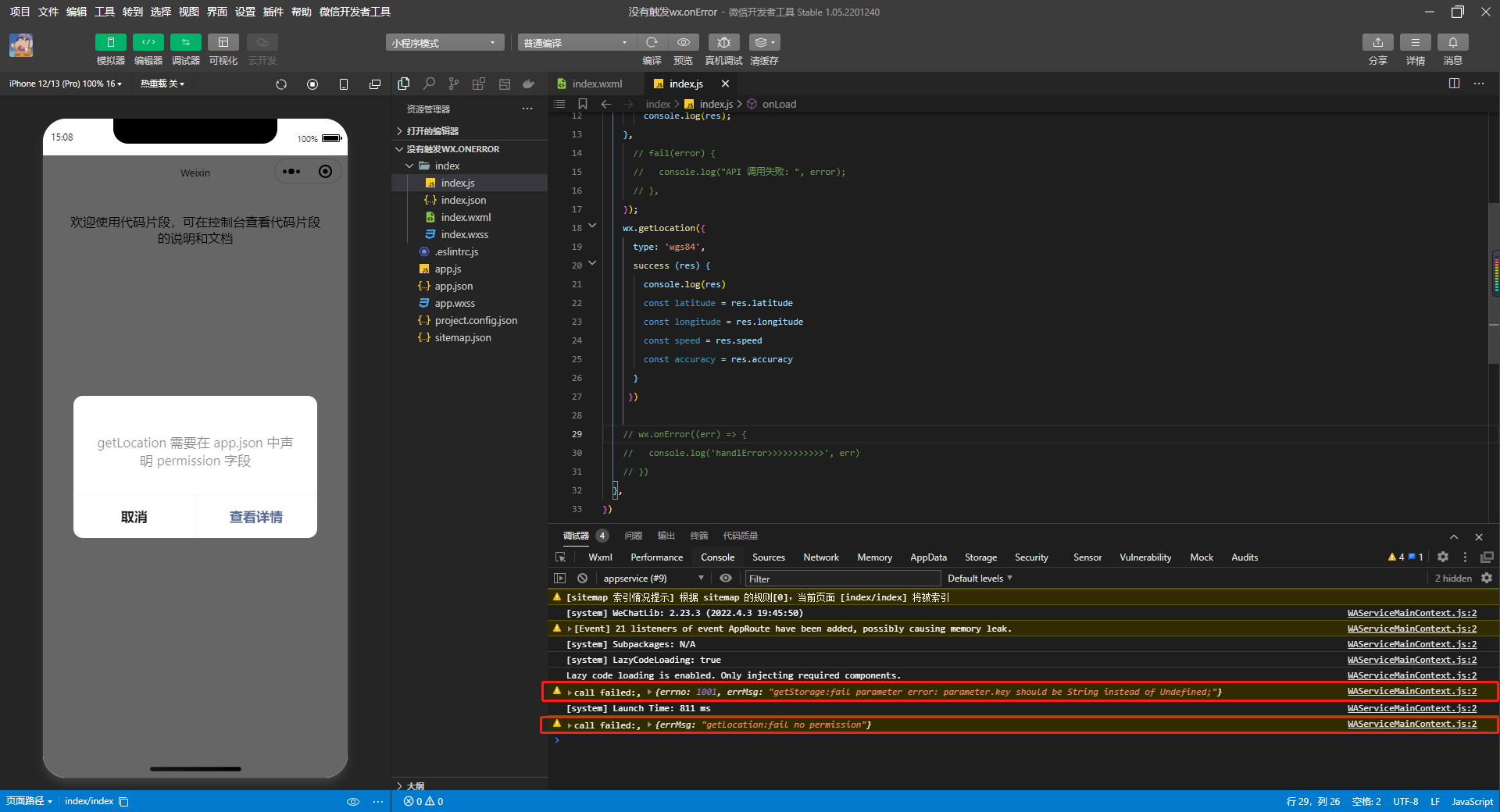Open real device debugging (真机调试)
The width and height of the screenshot is (1500, 812).
click(723, 42)
